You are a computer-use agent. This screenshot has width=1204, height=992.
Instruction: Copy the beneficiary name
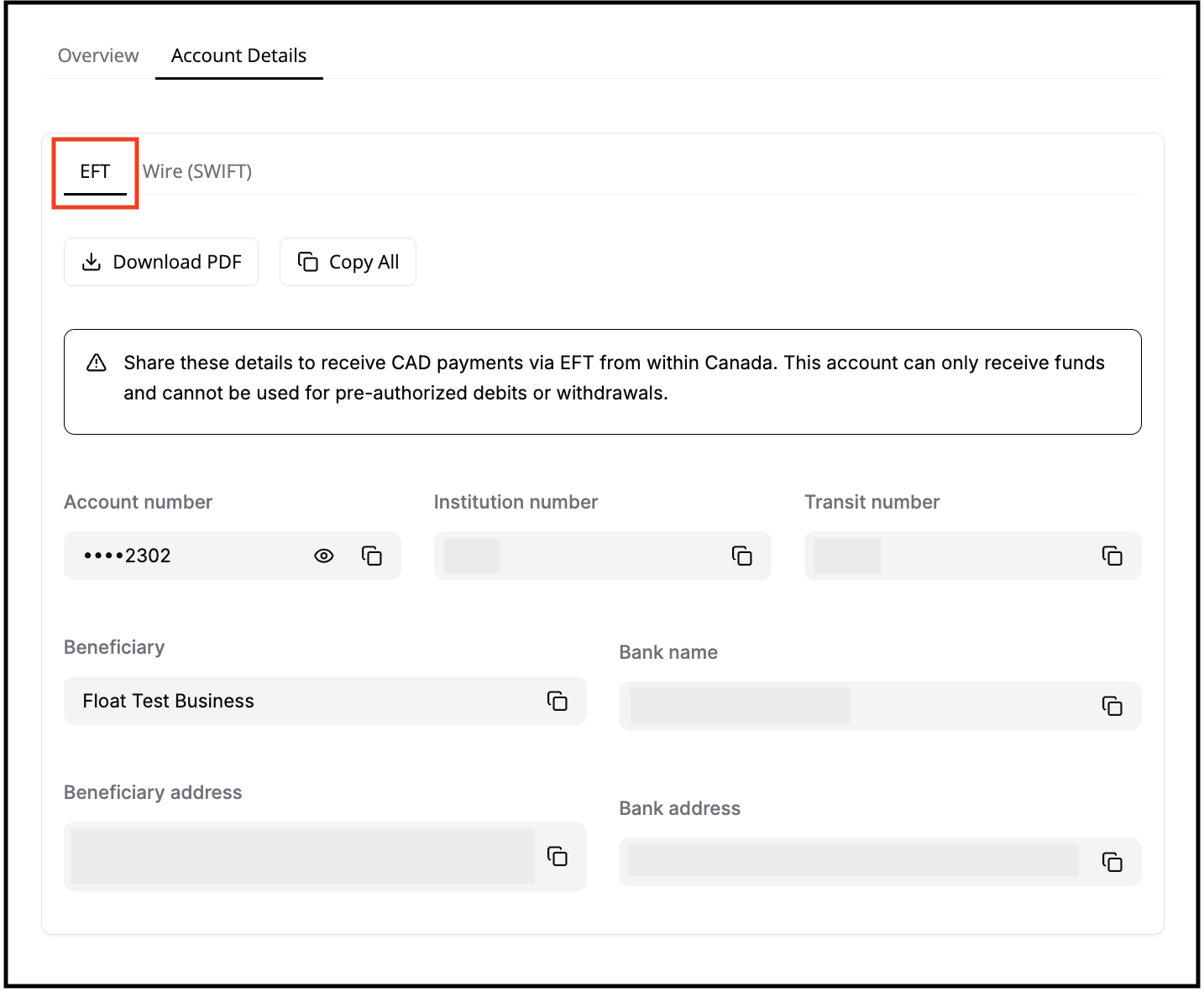point(558,701)
